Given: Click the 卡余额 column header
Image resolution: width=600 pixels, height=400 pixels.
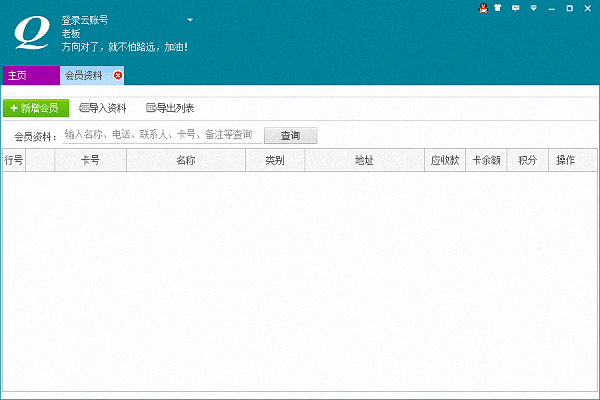Looking at the screenshot, I should 486,161.
